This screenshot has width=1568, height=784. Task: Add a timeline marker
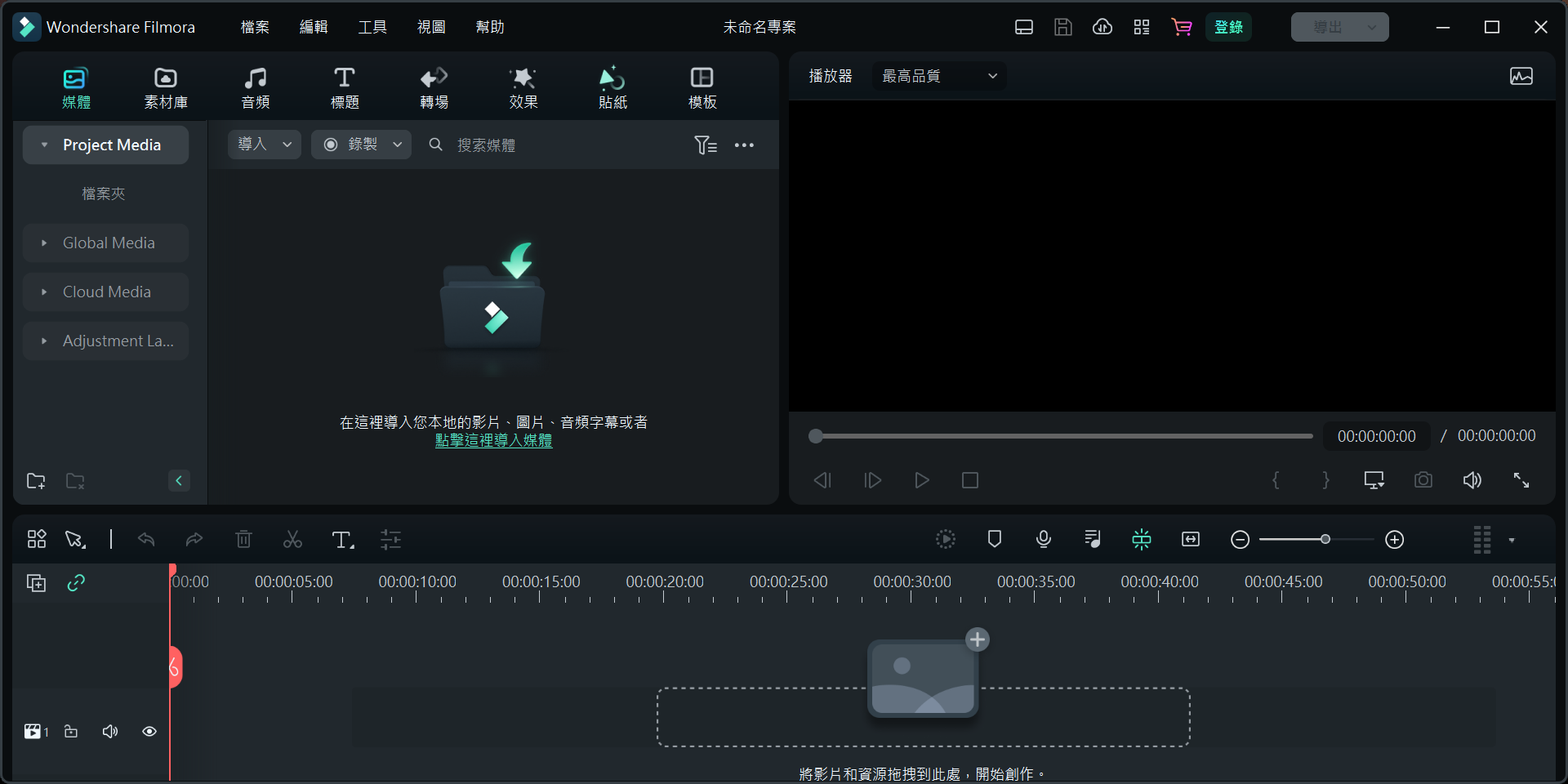tap(995, 539)
